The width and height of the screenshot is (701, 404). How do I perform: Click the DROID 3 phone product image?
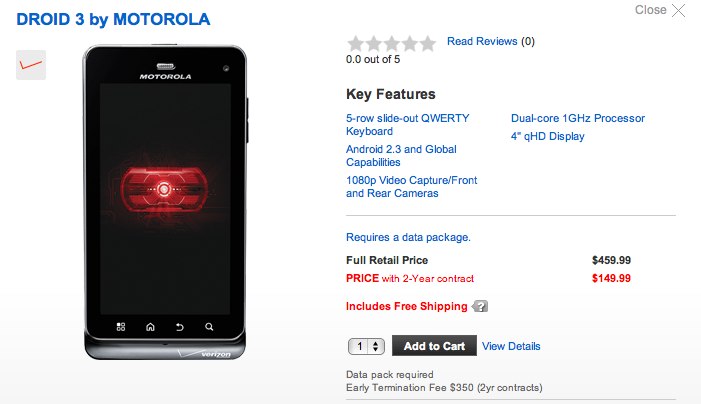point(165,202)
